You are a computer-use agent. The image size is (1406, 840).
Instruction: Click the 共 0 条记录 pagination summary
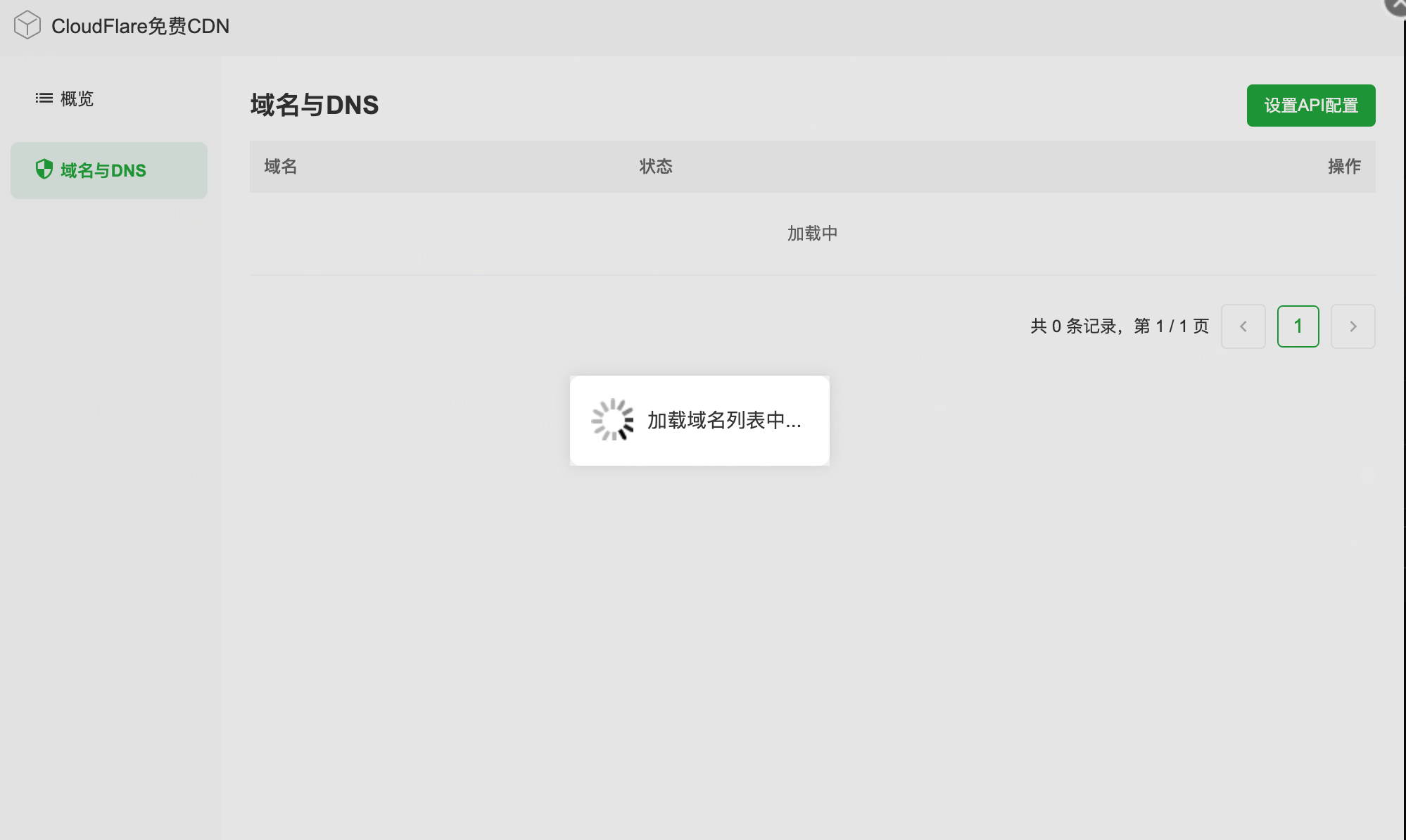click(x=1118, y=326)
